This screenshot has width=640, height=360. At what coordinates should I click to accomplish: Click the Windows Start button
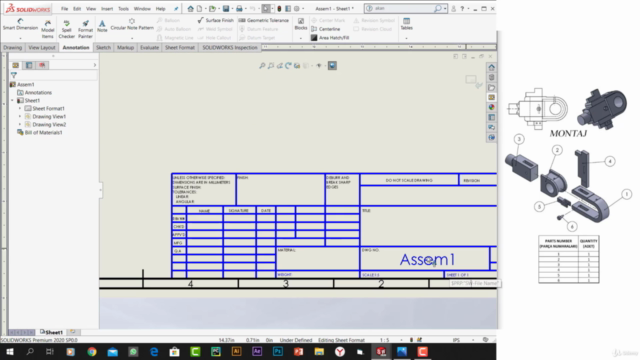tap(9, 351)
